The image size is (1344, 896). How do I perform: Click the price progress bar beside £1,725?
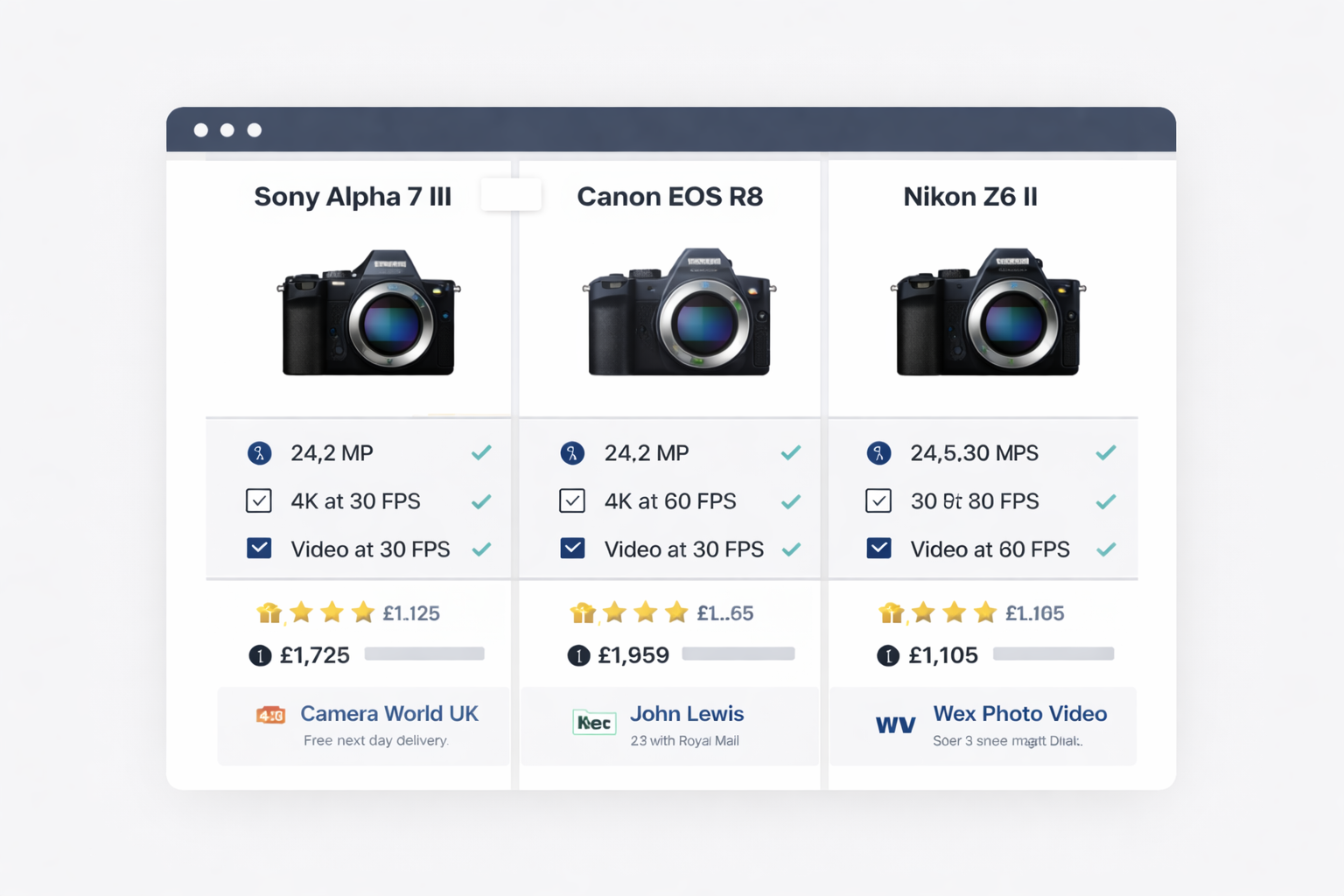pos(423,654)
